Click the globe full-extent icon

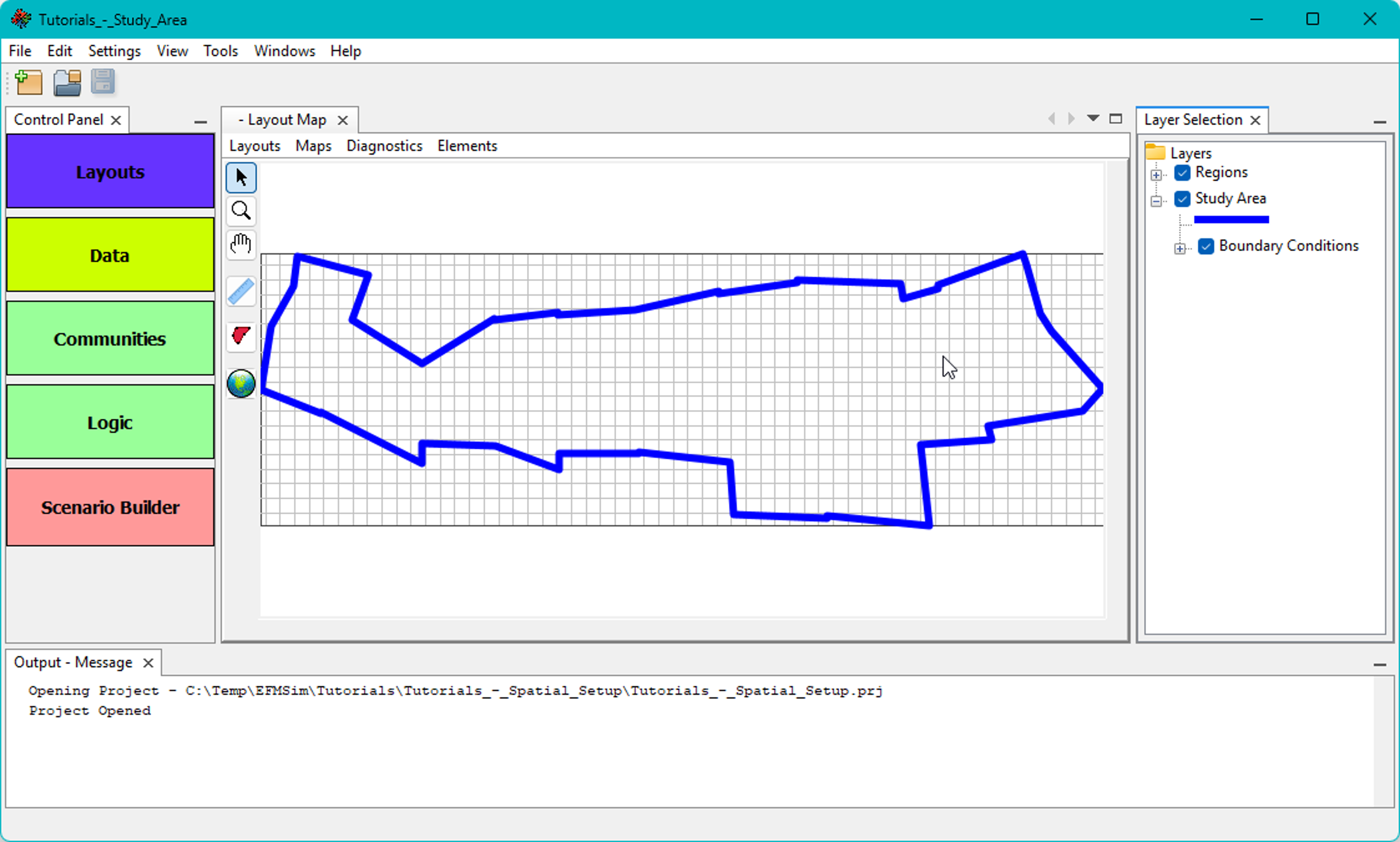tap(241, 383)
